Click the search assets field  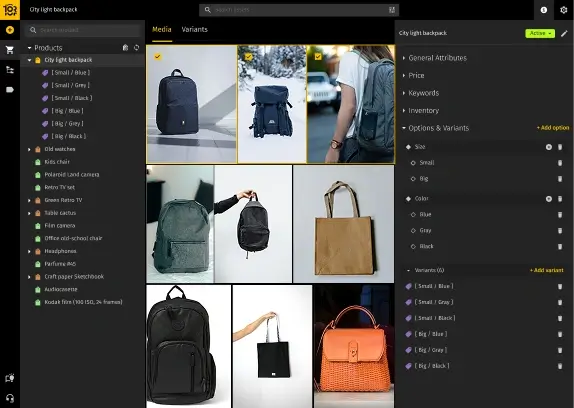click(299, 10)
